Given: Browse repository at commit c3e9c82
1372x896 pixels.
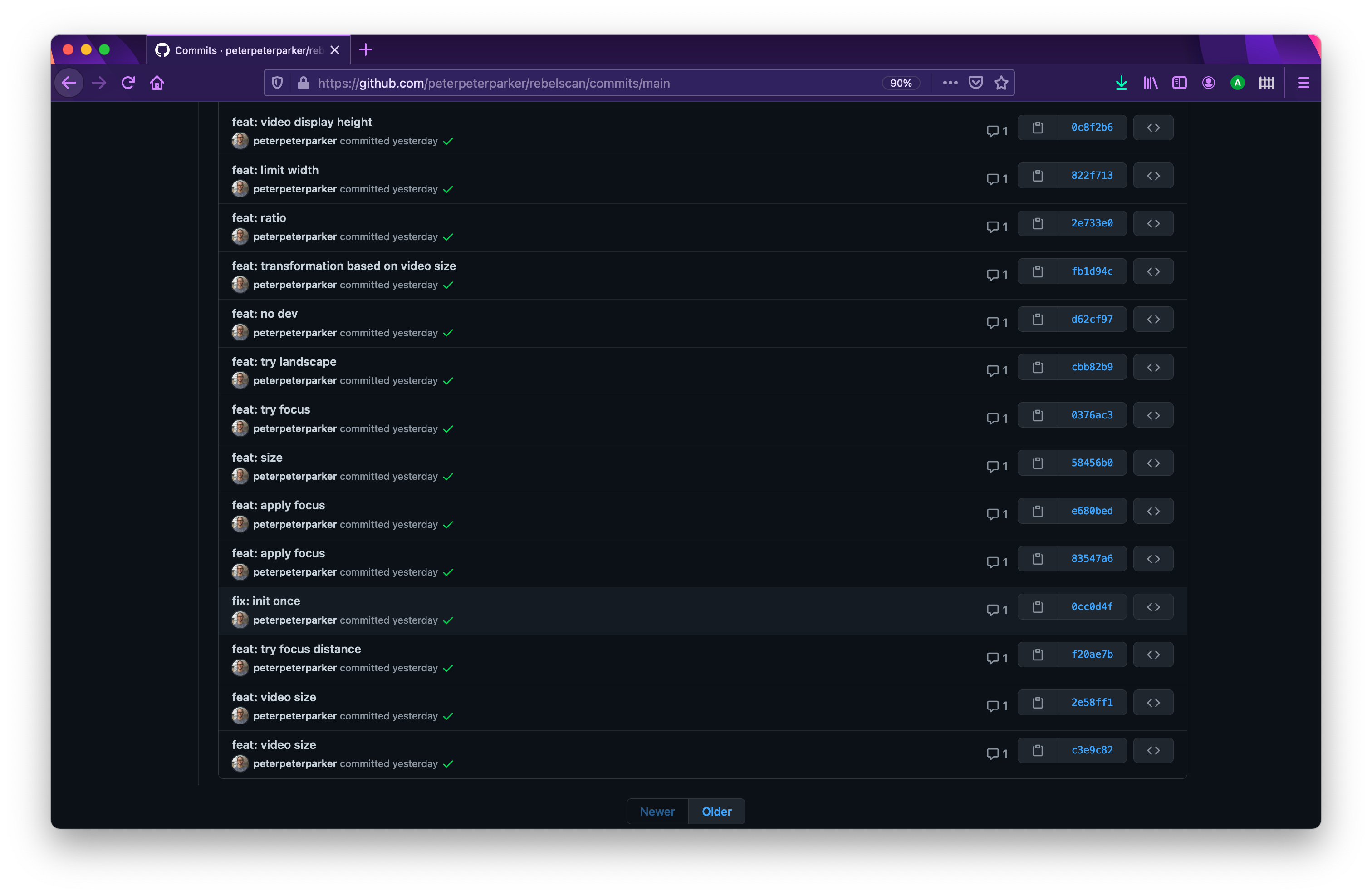Looking at the screenshot, I should tap(1153, 750).
